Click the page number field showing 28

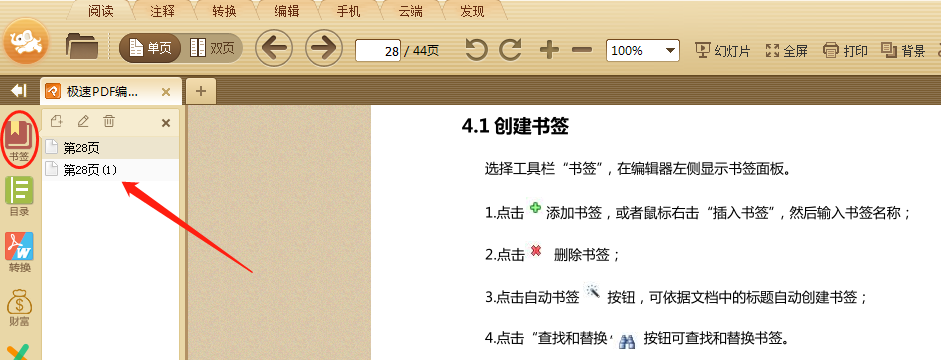[x=378, y=50]
